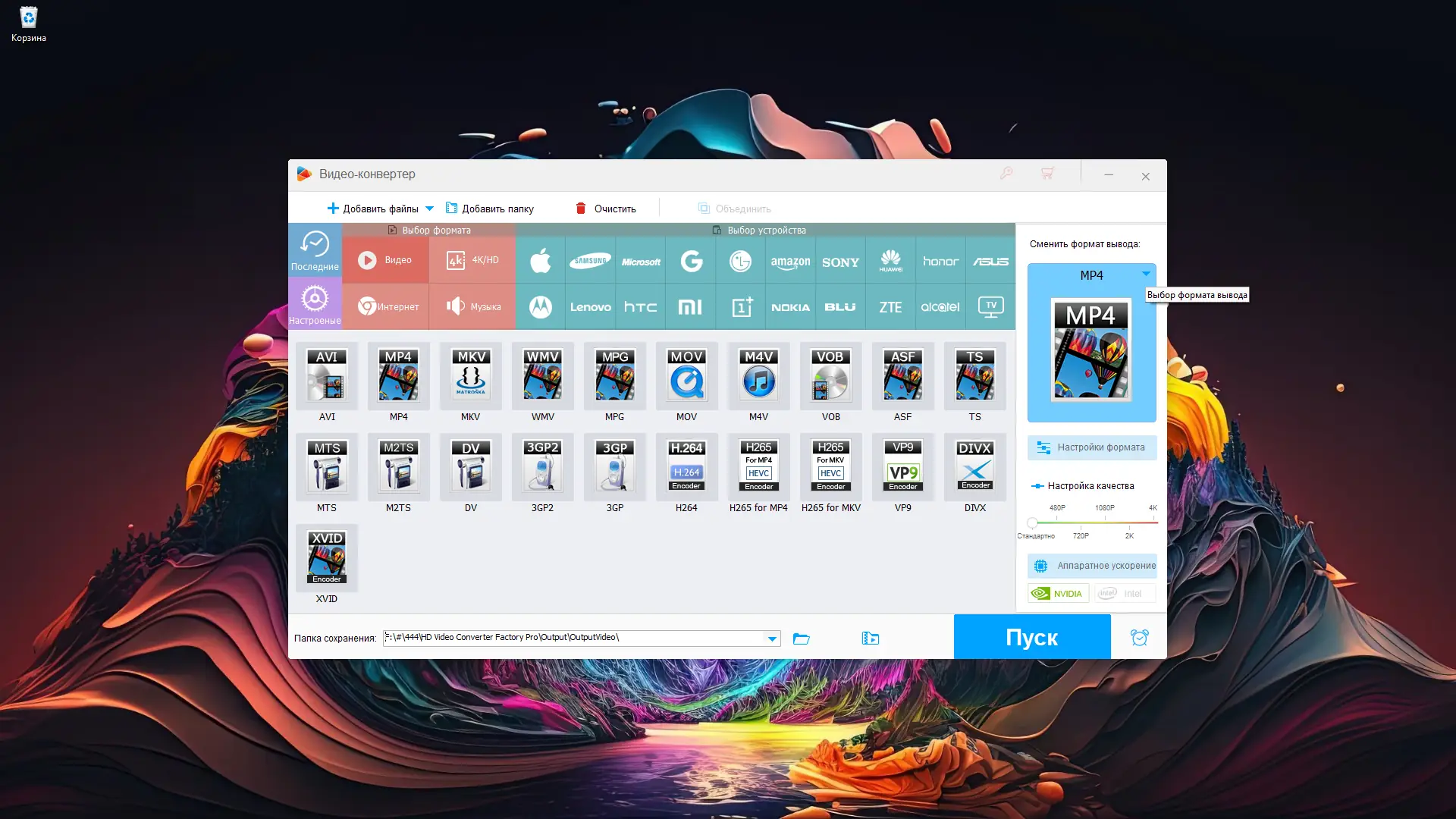The height and width of the screenshot is (819, 1456).
Task: Open the shopping cart purchase icon
Action: [x=1047, y=174]
